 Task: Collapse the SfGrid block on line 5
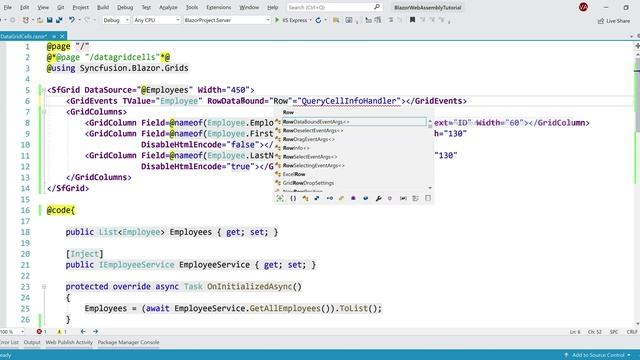coord(43,90)
